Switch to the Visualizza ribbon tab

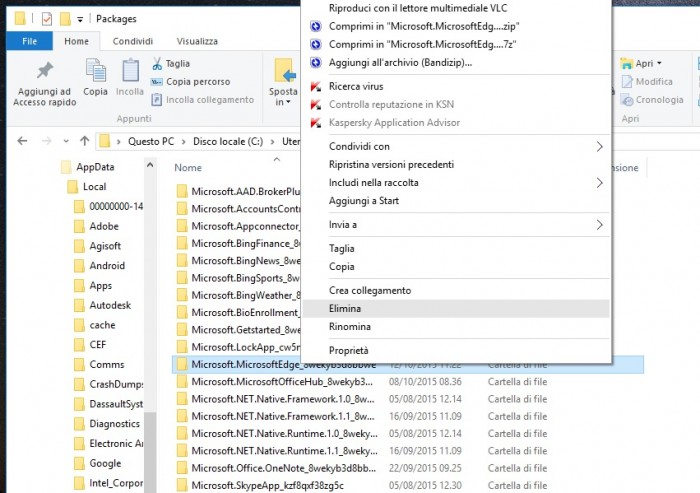point(197,41)
